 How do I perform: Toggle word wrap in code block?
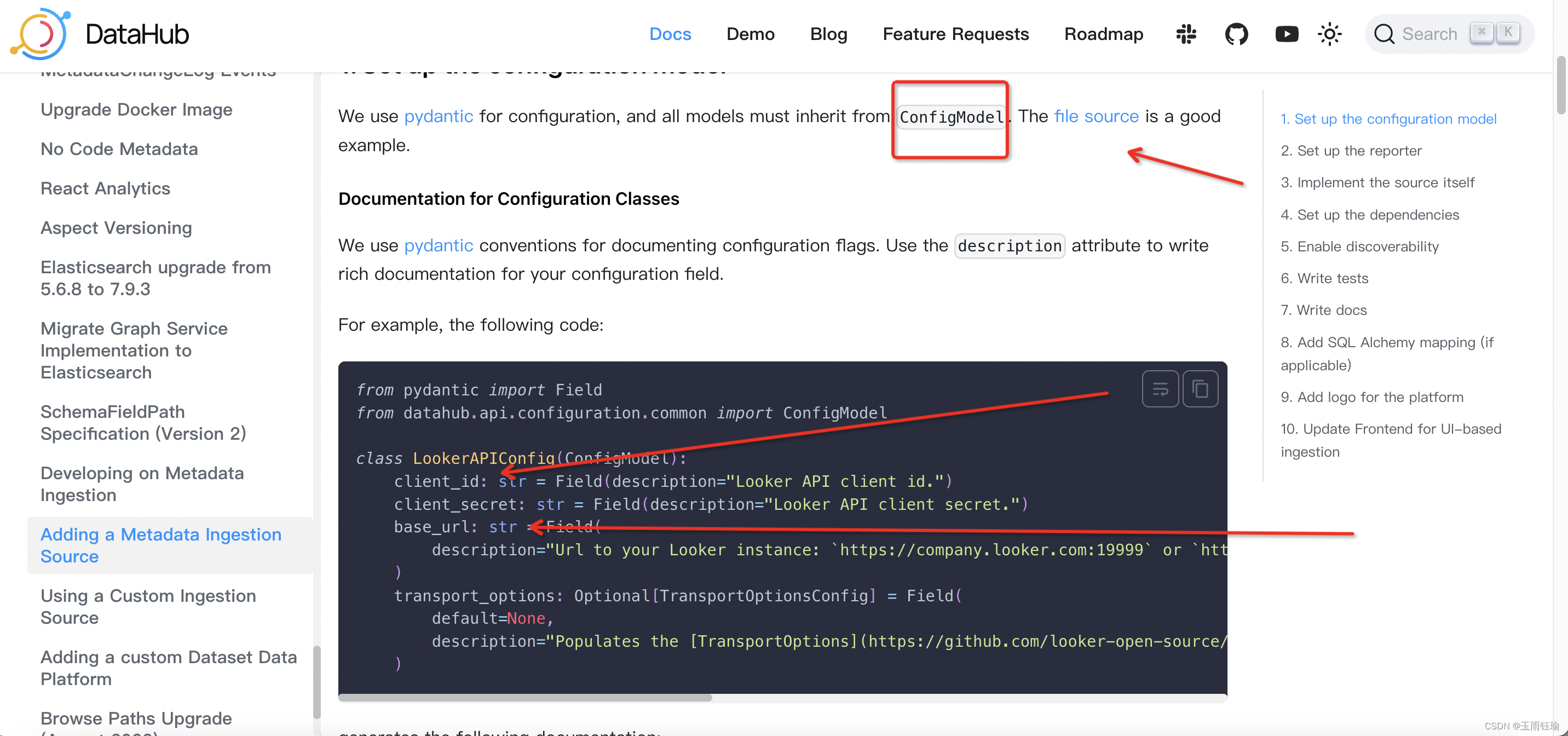pyautogui.click(x=1160, y=388)
